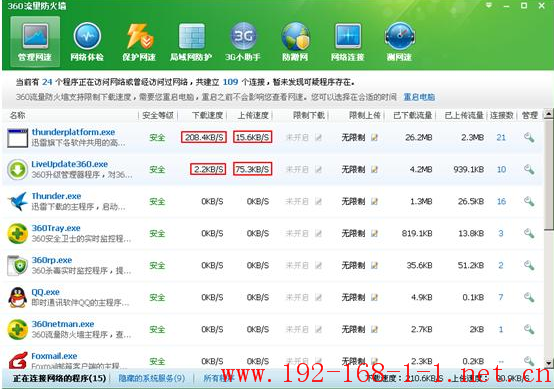Open manage menu for Thunder.exe
The image size is (554, 389).
[x=529, y=201]
